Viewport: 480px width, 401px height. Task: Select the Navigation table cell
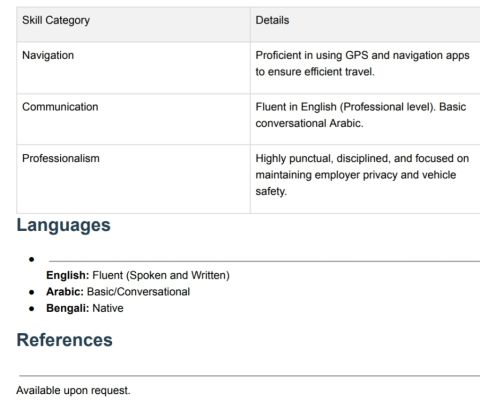coord(133,68)
